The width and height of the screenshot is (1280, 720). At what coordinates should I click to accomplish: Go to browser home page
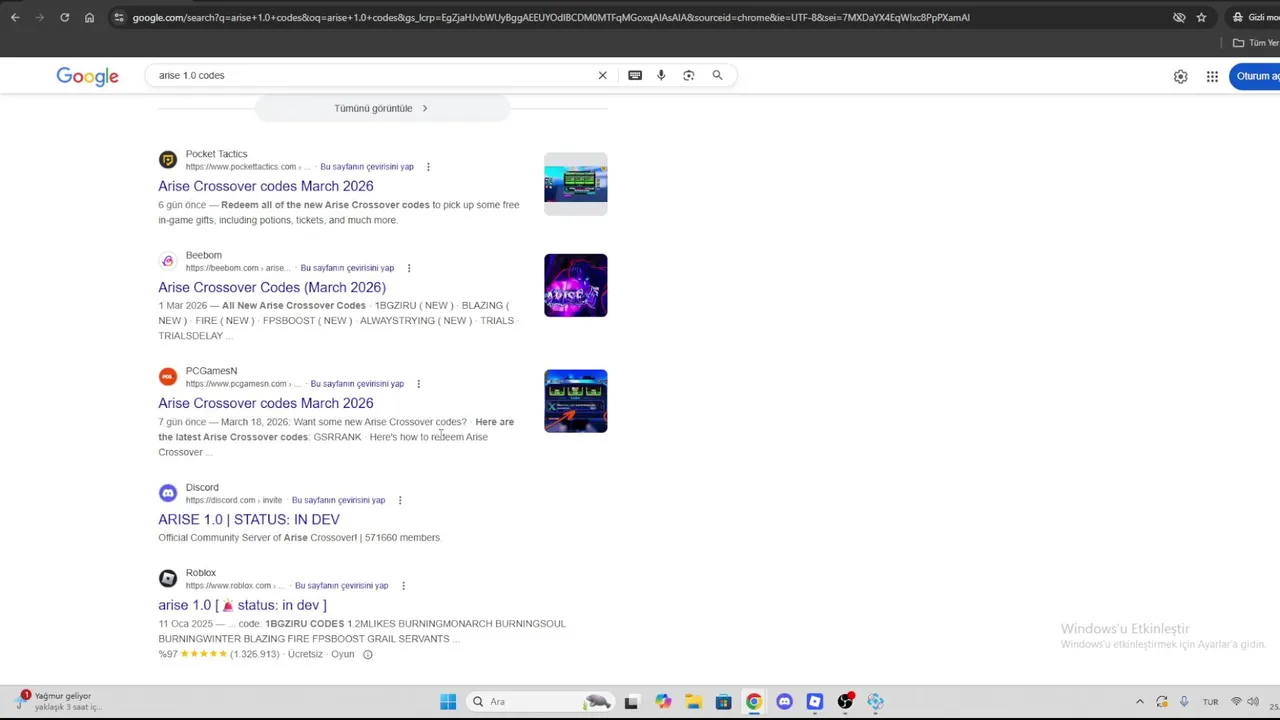(x=89, y=17)
